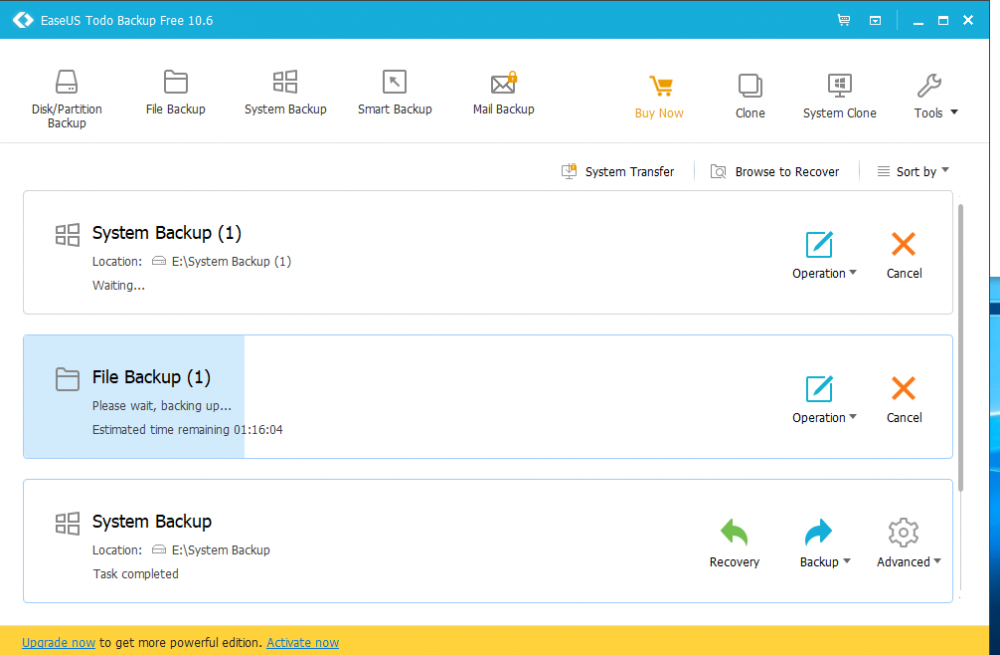Open Mail Backup
This screenshot has height=655, width=1000.
point(503,92)
